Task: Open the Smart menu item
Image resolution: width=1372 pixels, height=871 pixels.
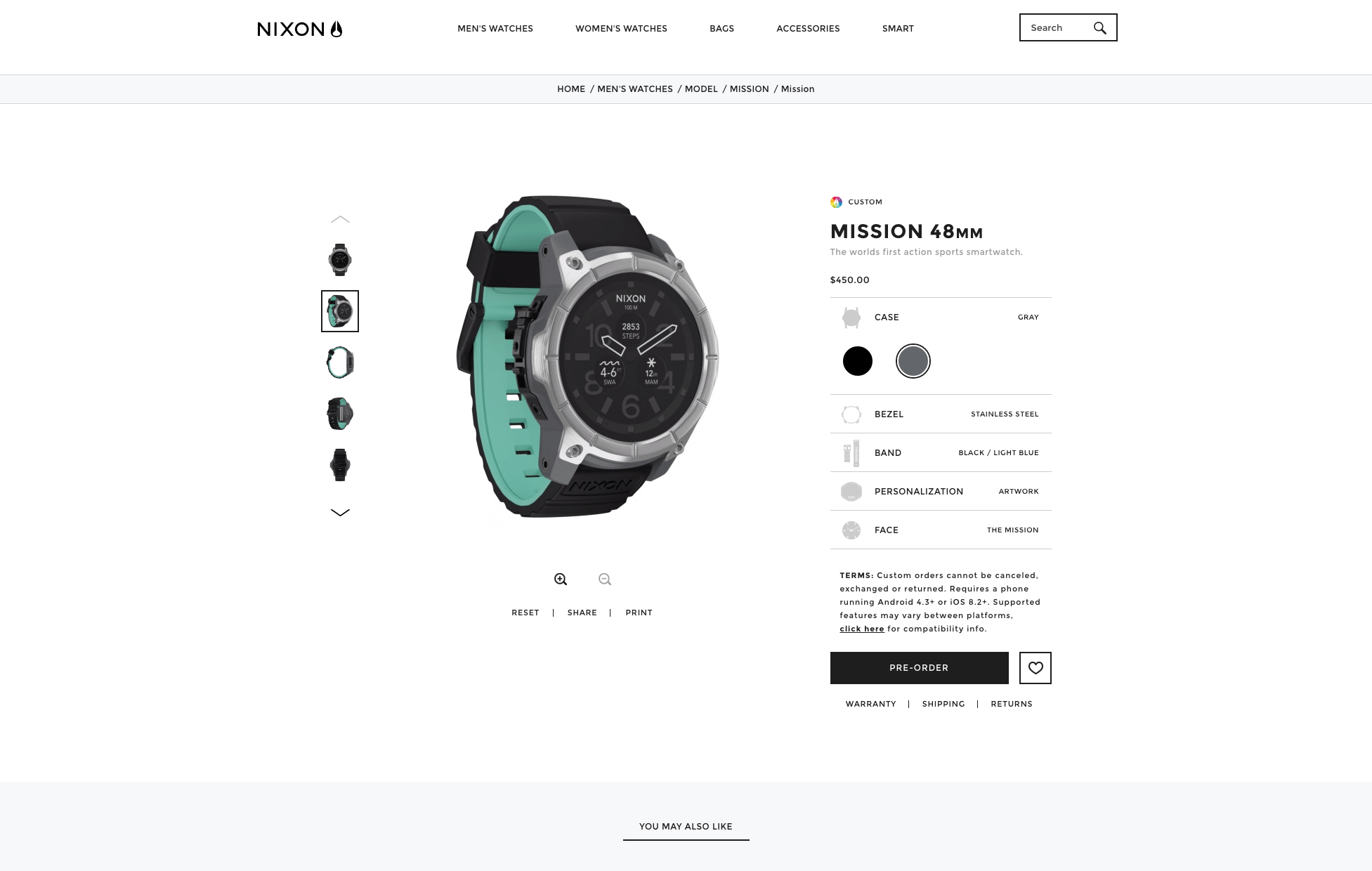Action: coord(898,29)
